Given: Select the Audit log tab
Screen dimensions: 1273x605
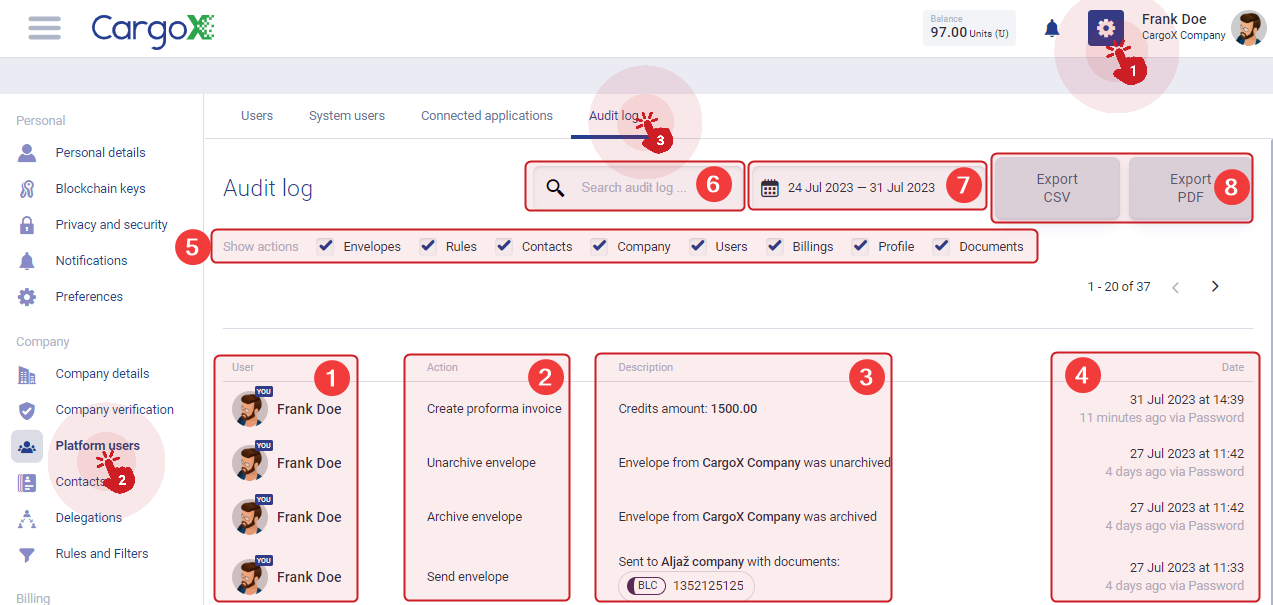Looking at the screenshot, I should (x=614, y=116).
